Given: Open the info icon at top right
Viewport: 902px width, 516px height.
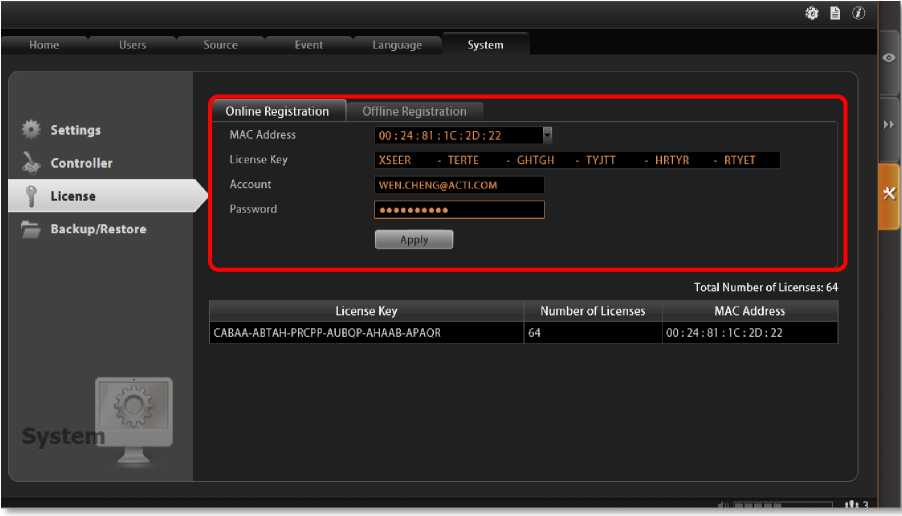Looking at the screenshot, I should coord(858,13).
